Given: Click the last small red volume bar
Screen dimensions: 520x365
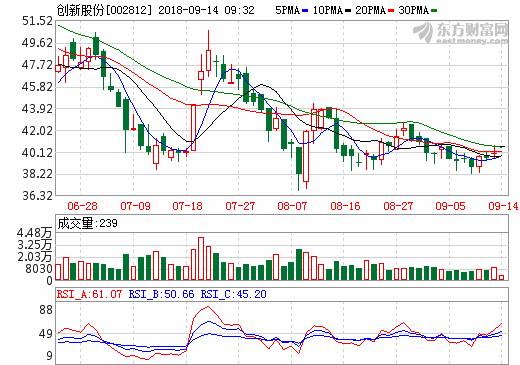Looking at the screenshot, I should (501, 277).
